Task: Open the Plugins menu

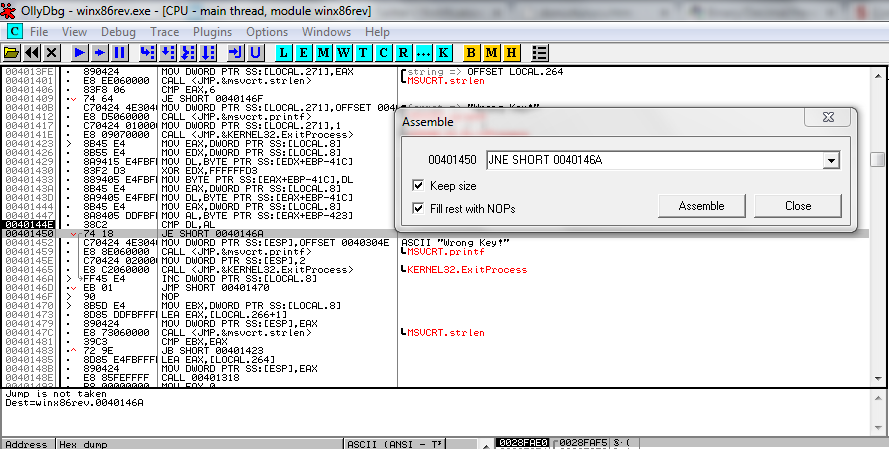Action: pos(213,32)
